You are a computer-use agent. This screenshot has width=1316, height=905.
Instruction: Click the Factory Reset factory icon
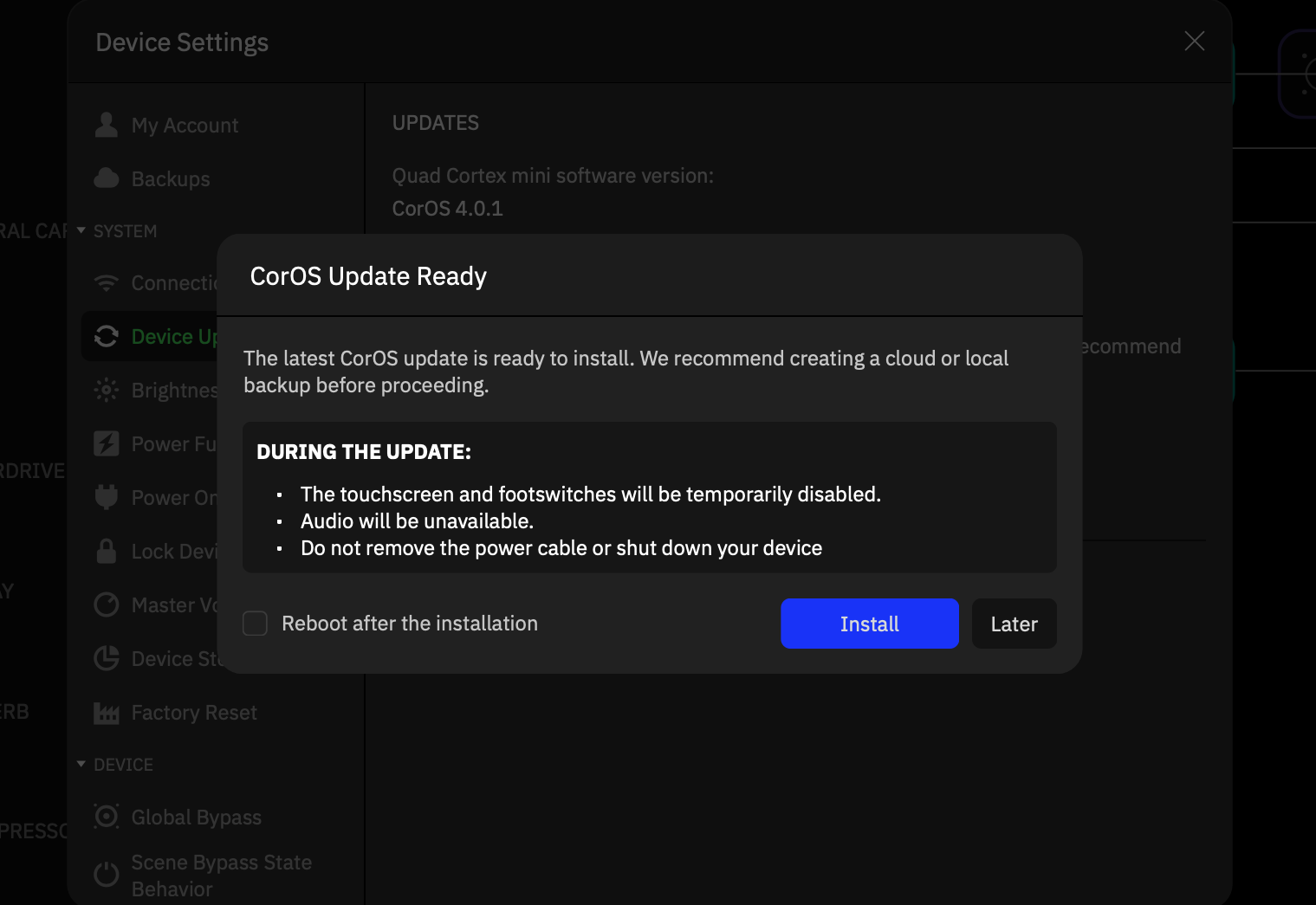107,713
